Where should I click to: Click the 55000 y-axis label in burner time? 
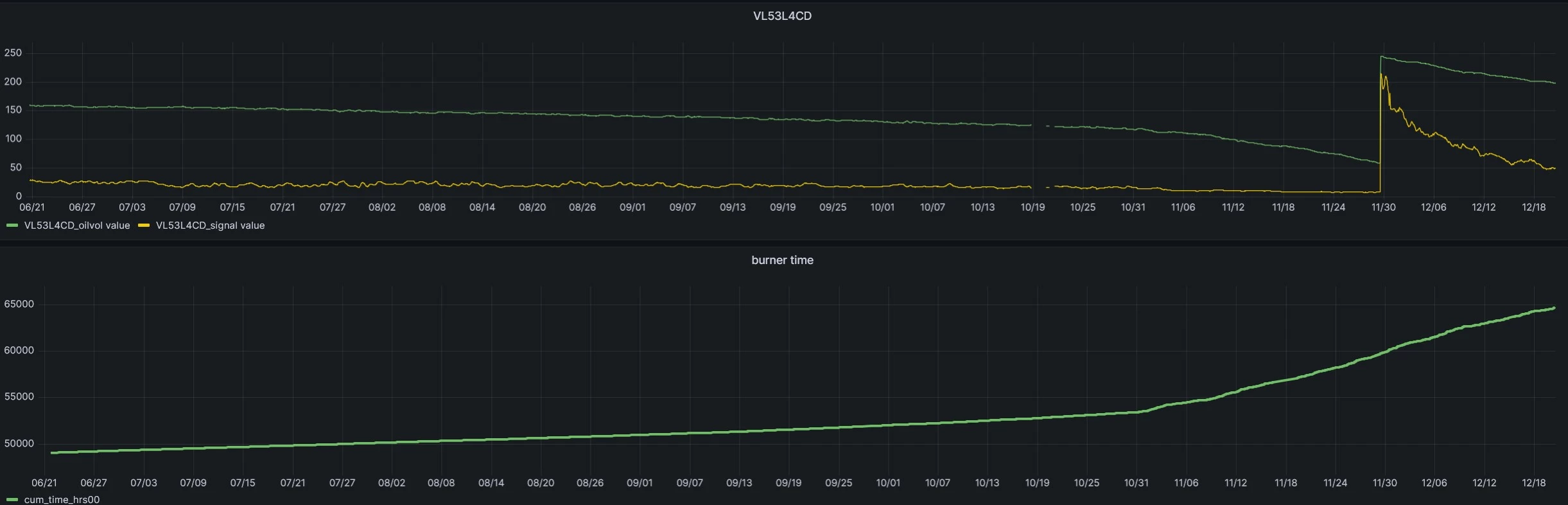[x=19, y=396]
